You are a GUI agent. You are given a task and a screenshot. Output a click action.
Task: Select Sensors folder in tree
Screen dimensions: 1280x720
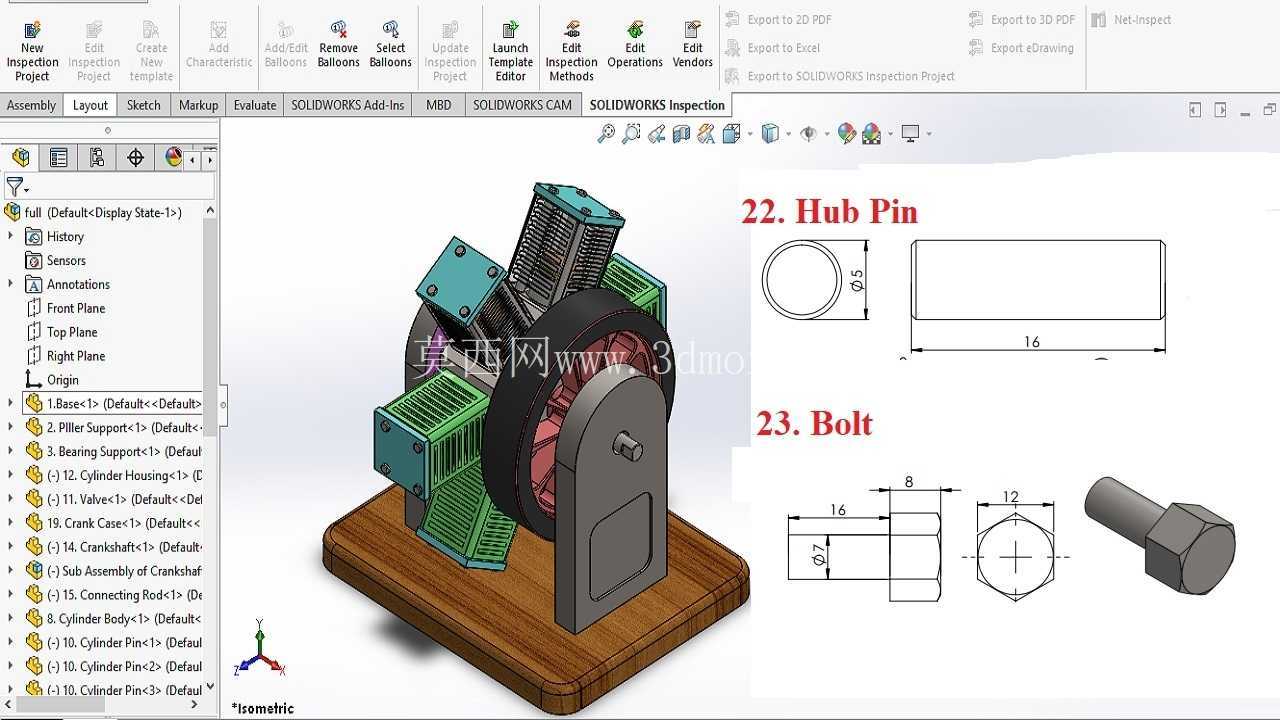[x=56, y=260]
